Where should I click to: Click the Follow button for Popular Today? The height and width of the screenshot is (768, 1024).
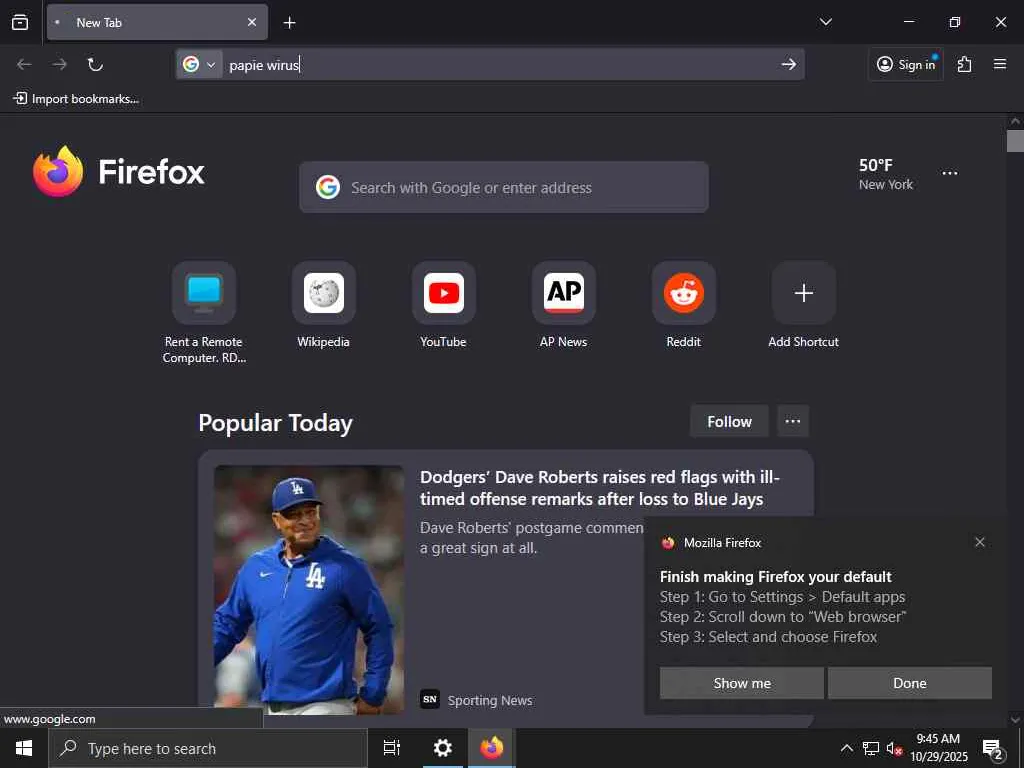(729, 422)
